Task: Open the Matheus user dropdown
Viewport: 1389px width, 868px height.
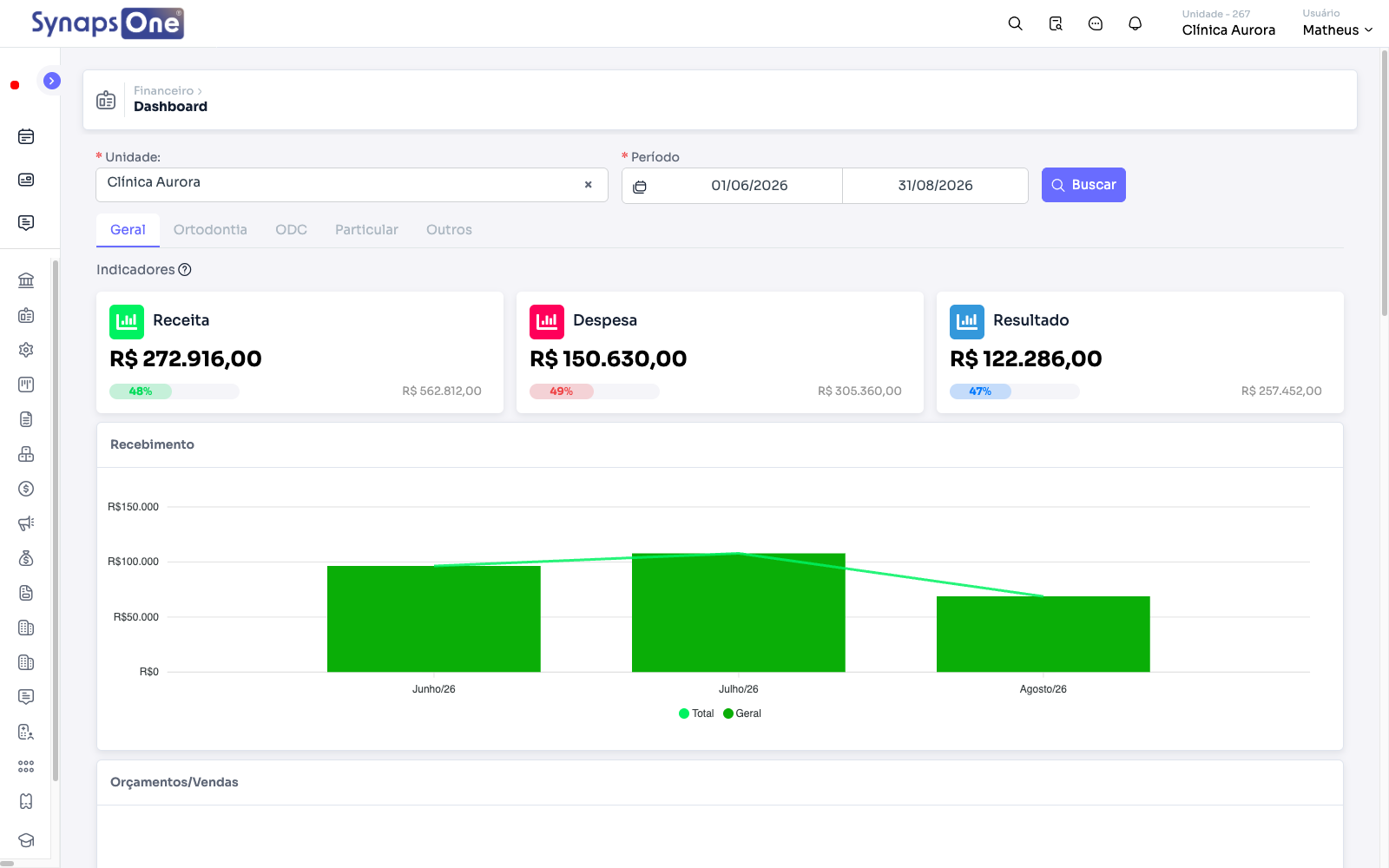Action: tap(1338, 30)
